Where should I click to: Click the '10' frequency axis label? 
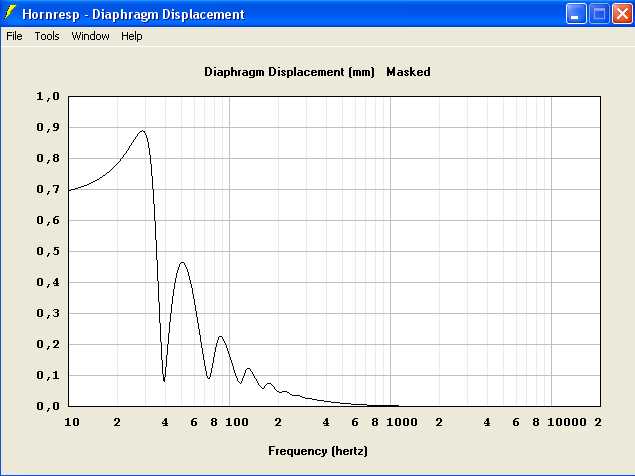point(72,422)
